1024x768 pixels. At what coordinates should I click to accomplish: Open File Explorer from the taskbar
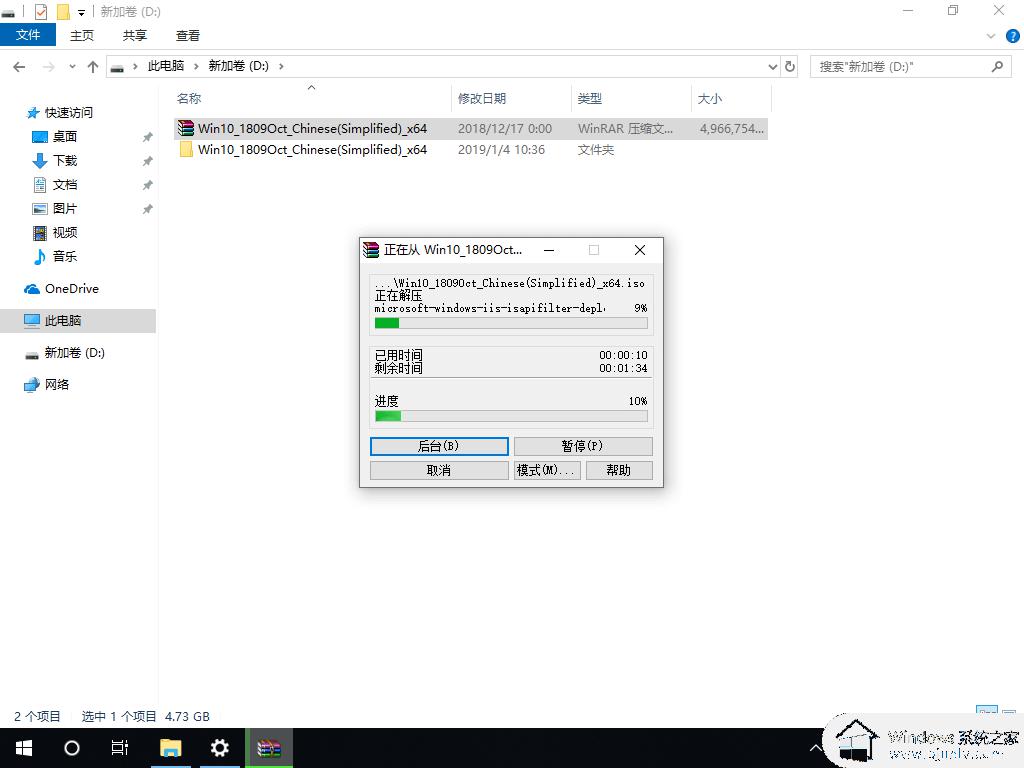171,748
